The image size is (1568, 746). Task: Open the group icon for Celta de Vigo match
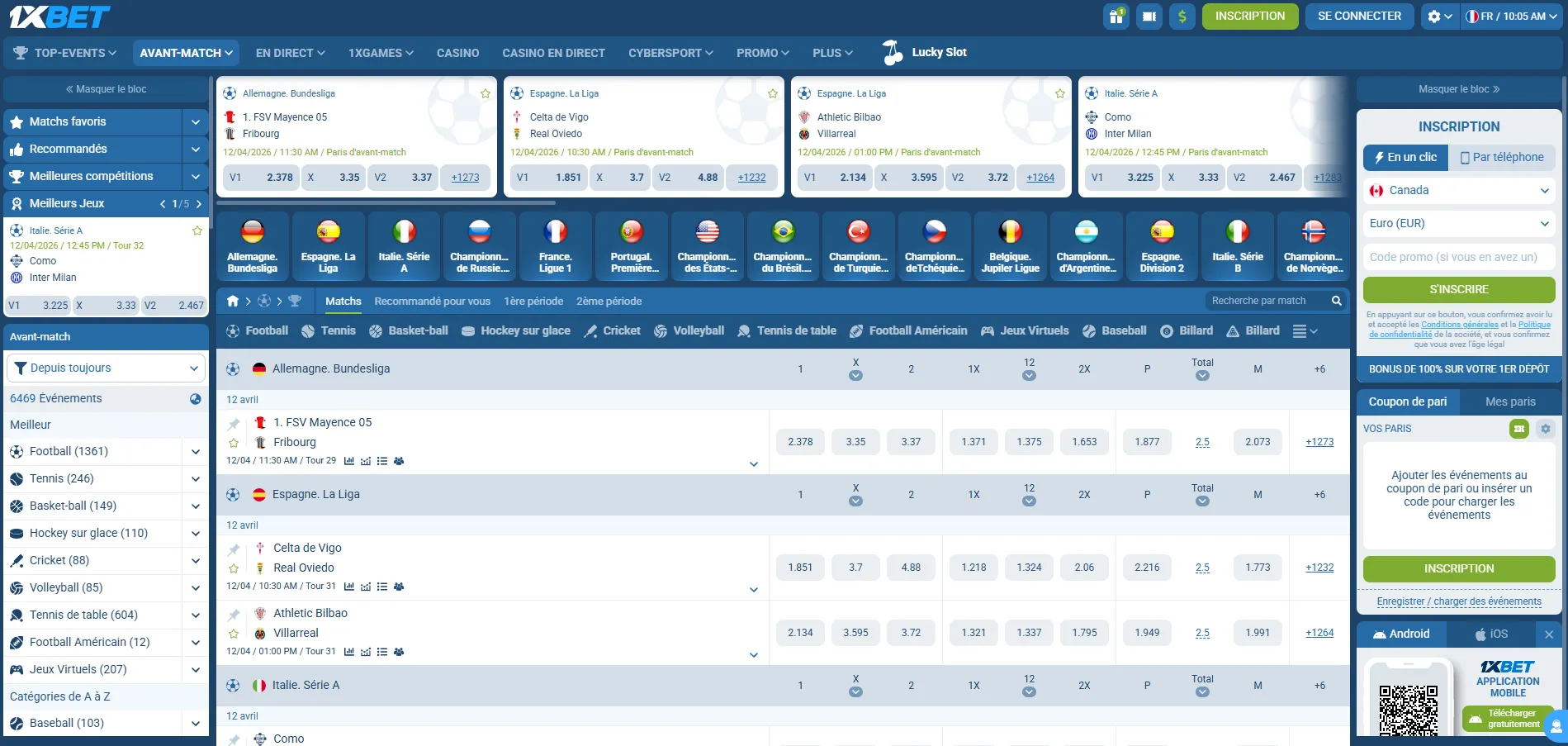click(399, 587)
